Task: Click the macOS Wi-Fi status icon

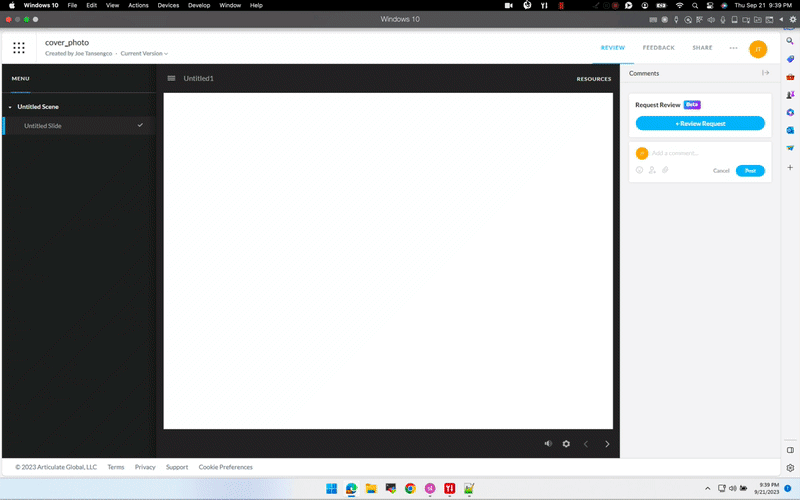Action: pos(679,5)
